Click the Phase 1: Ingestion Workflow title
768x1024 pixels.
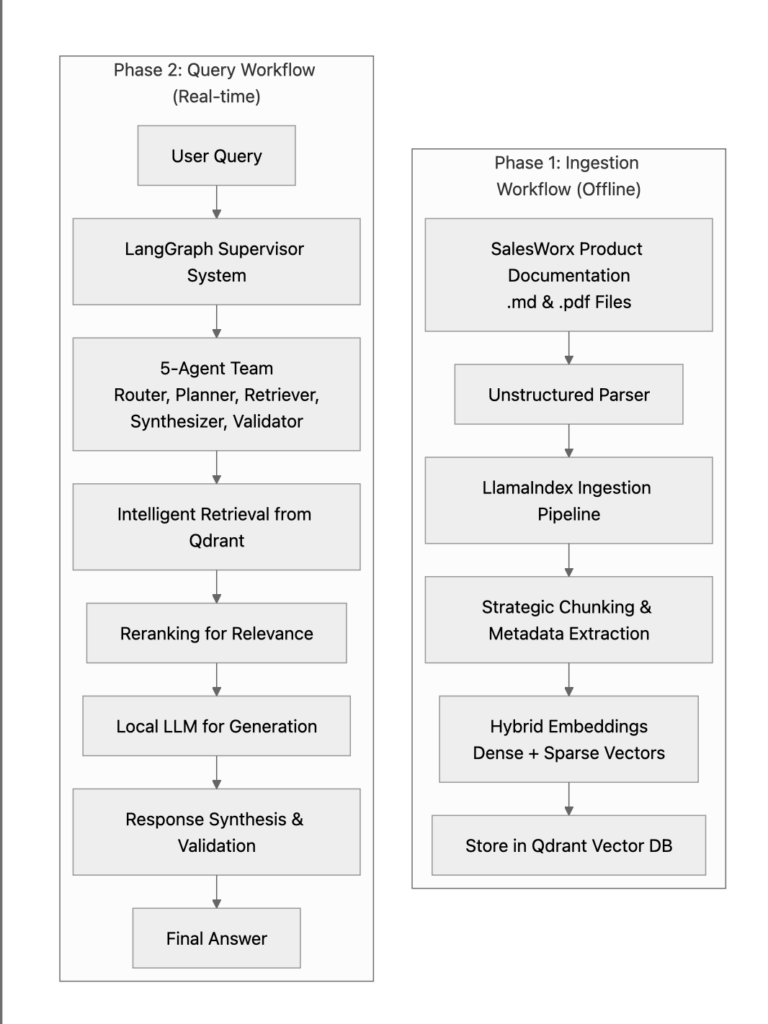tap(568, 175)
